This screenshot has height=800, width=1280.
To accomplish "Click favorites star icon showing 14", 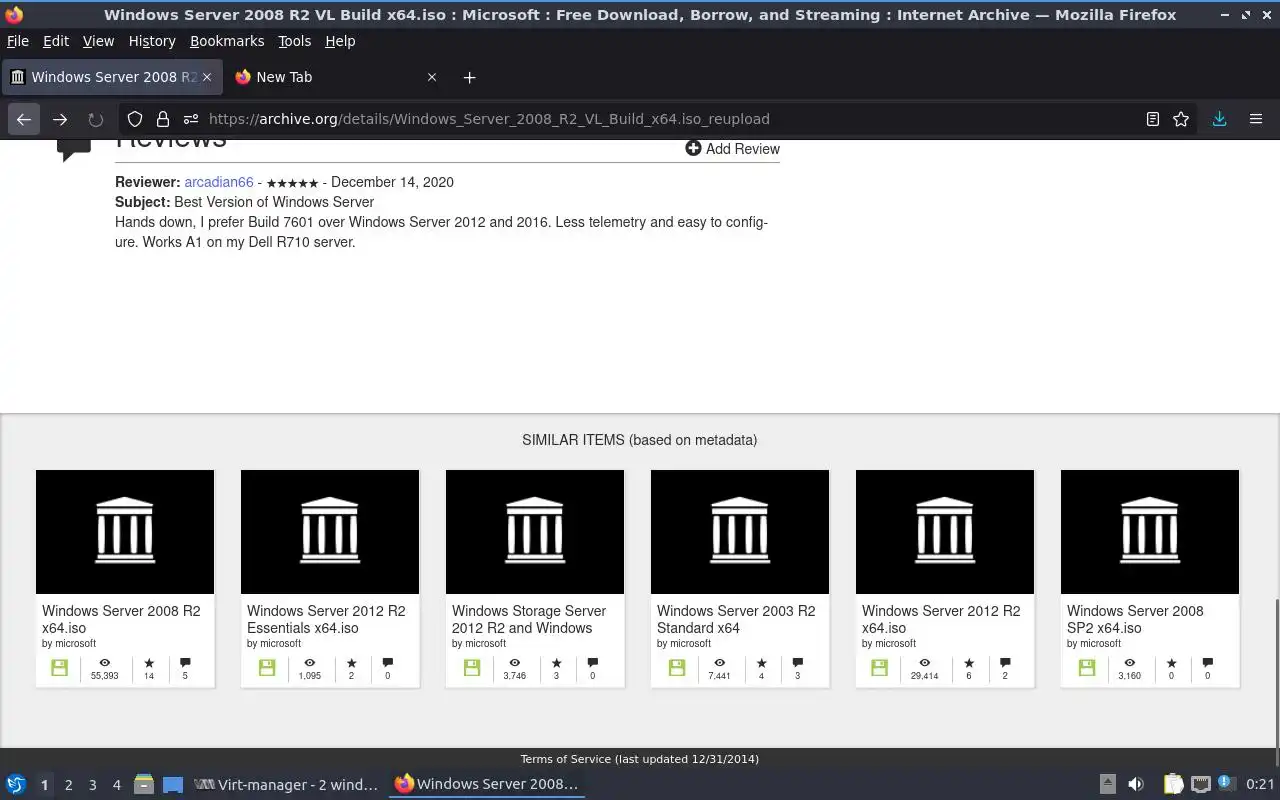I will [x=149, y=663].
